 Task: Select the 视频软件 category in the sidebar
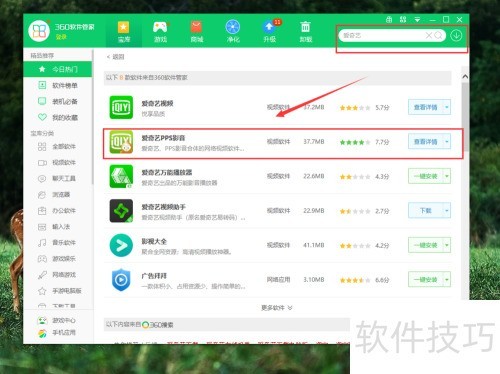(58, 163)
